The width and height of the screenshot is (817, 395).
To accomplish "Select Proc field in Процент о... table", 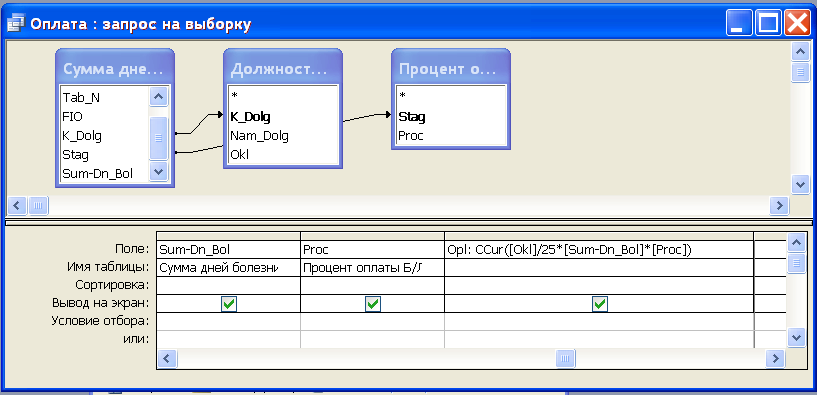I will point(411,136).
